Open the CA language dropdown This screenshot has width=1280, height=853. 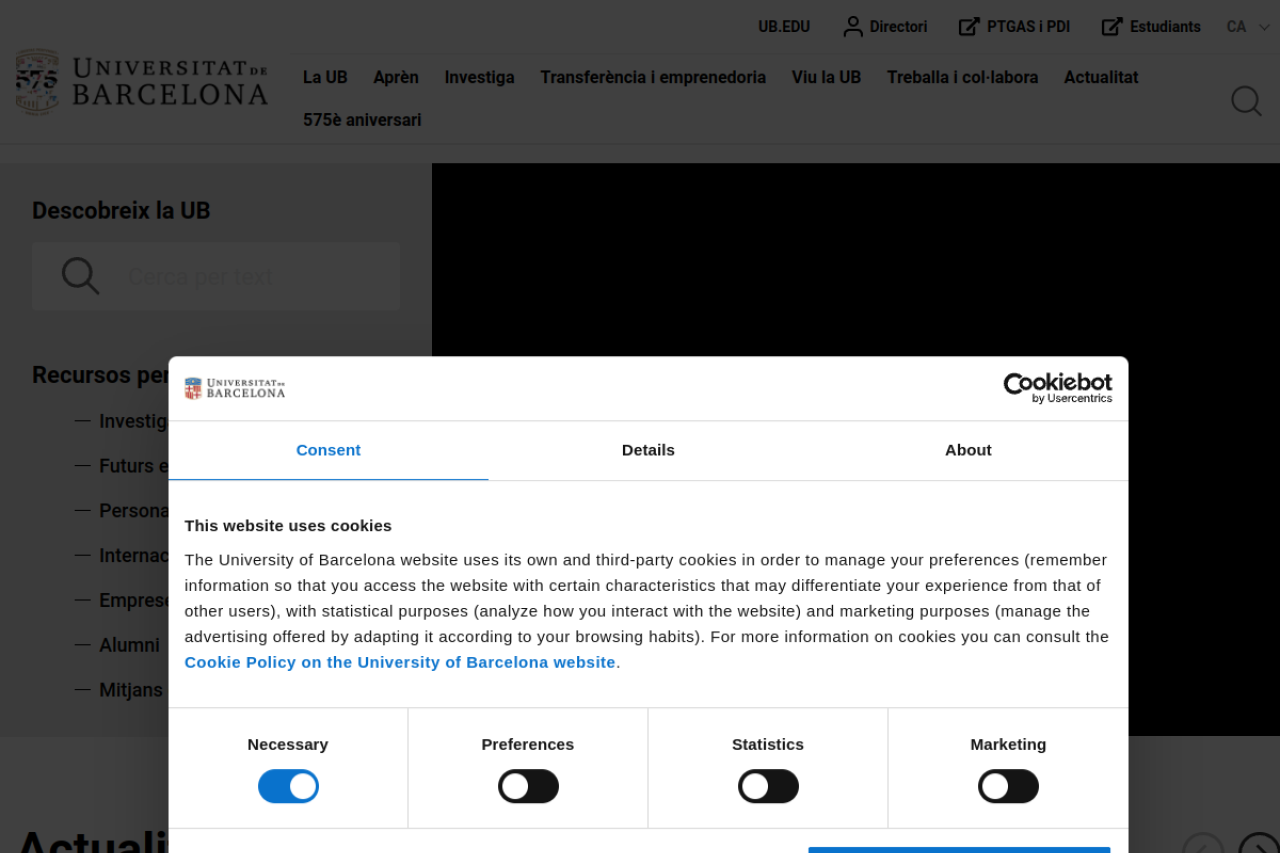(x=1248, y=27)
